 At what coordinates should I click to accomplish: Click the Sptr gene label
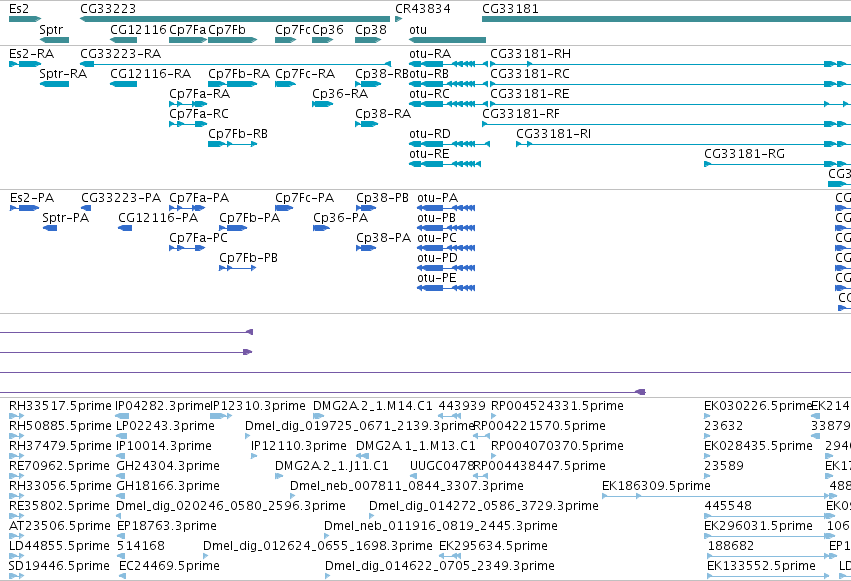click(51, 30)
